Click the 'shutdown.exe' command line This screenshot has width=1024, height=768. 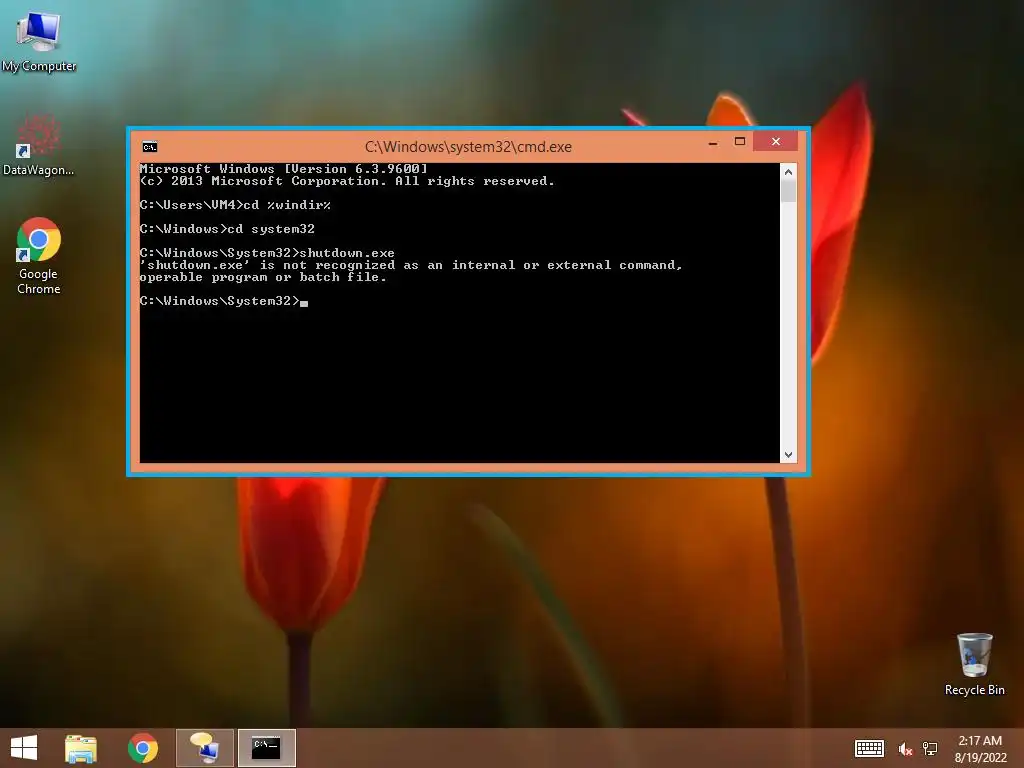click(267, 253)
